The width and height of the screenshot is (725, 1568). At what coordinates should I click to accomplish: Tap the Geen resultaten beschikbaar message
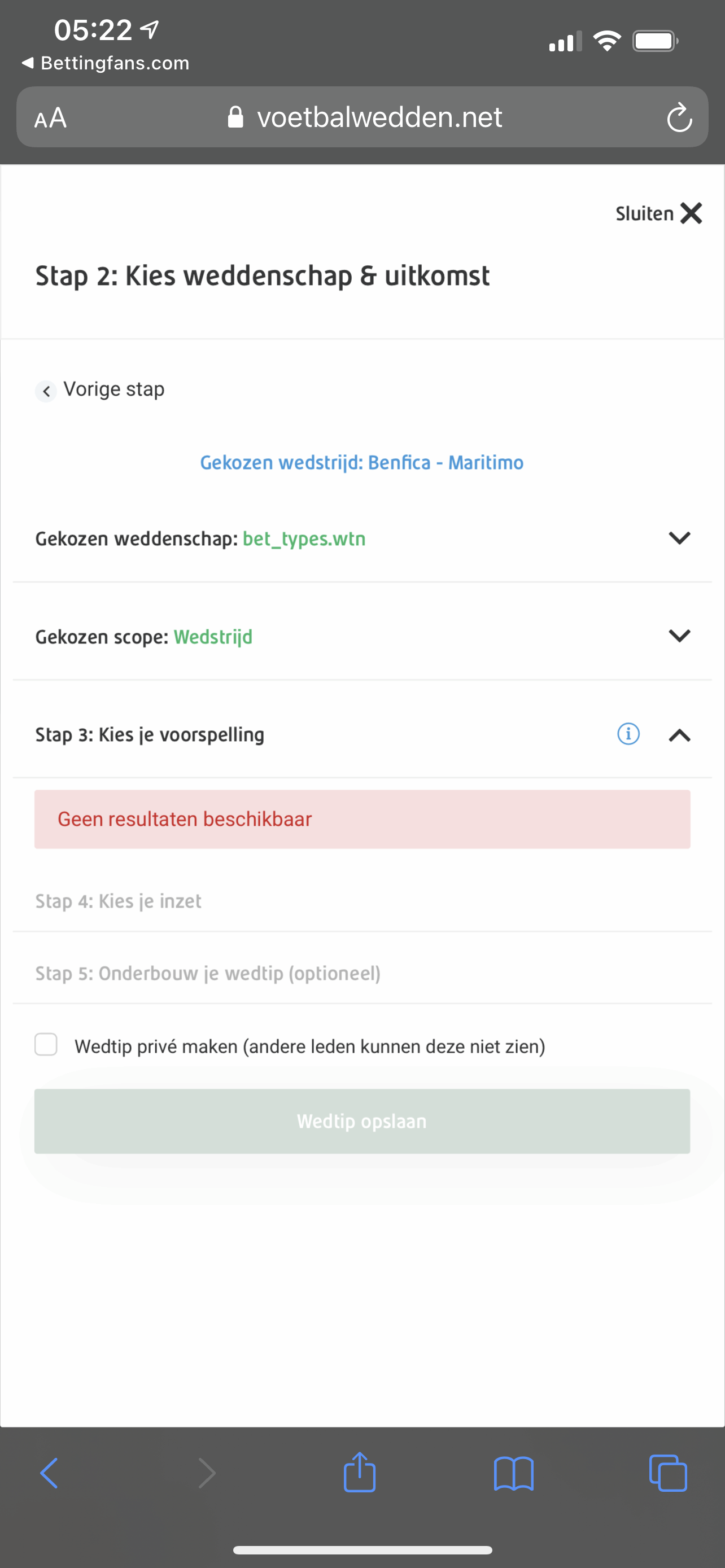click(x=362, y=820)
